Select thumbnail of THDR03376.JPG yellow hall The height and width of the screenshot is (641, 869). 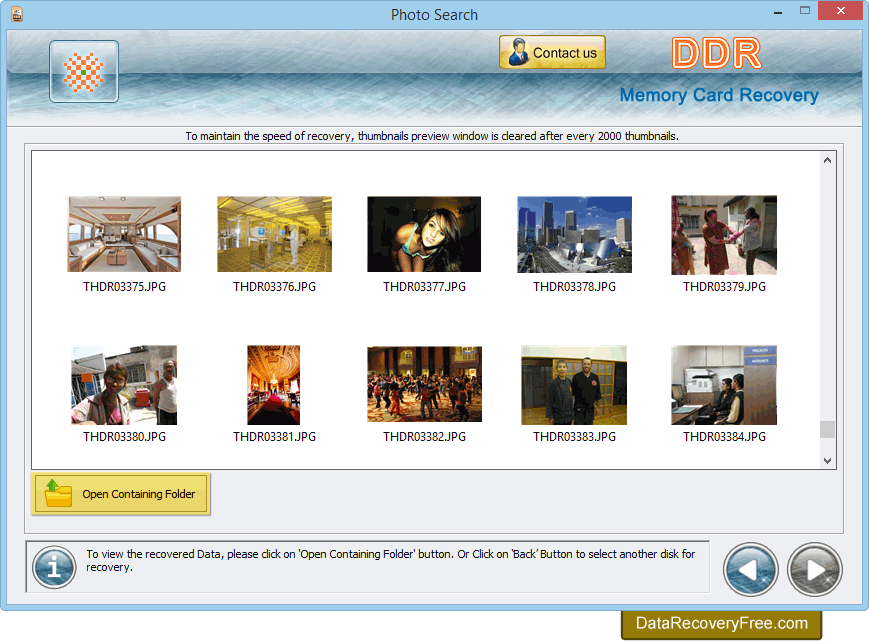click(x=274, y=234)
